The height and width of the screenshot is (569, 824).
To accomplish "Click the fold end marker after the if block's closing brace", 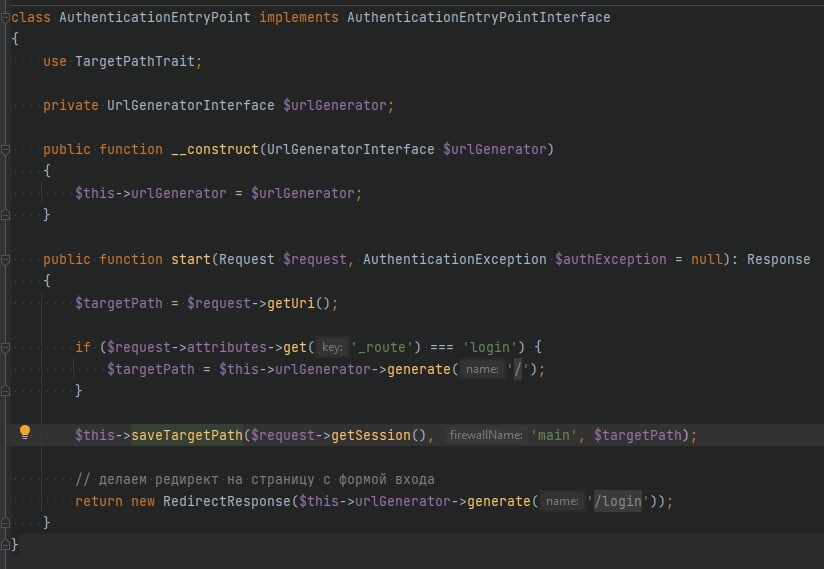I will (x=5, y=391).
